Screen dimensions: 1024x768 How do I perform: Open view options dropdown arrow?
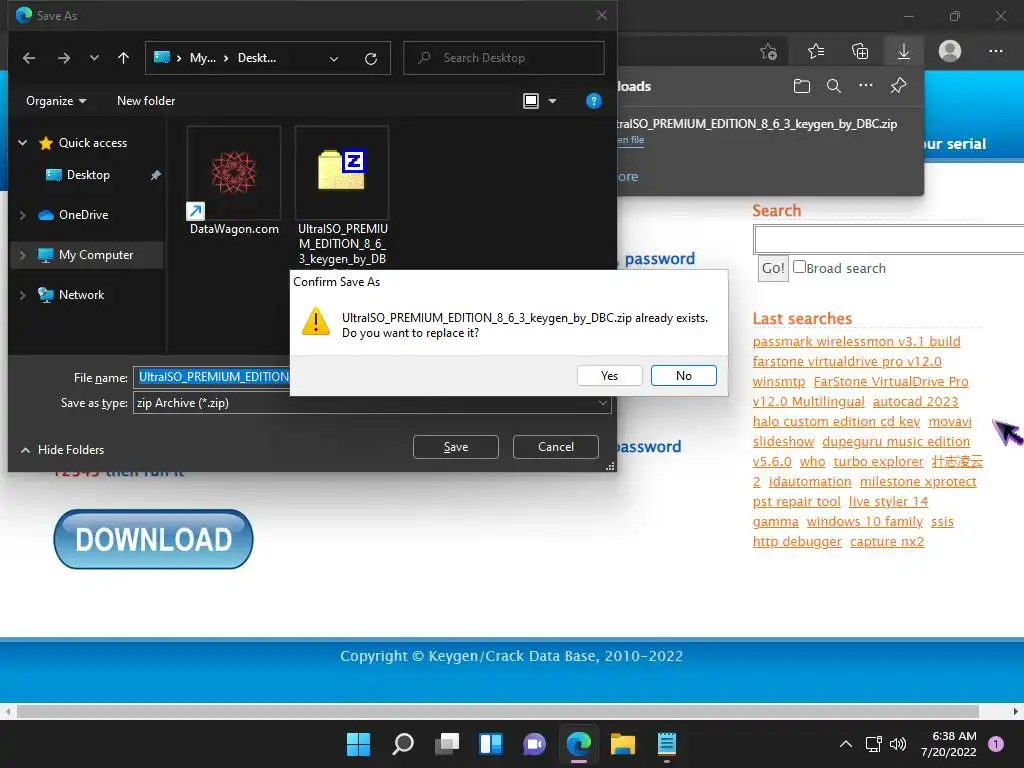point(552,101)
